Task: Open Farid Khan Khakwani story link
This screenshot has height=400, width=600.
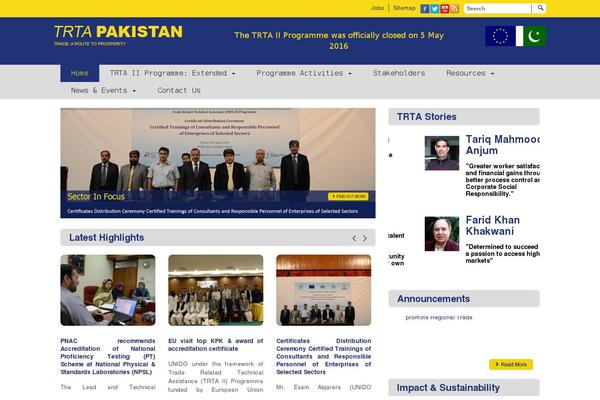Action: tap(493, 225)
